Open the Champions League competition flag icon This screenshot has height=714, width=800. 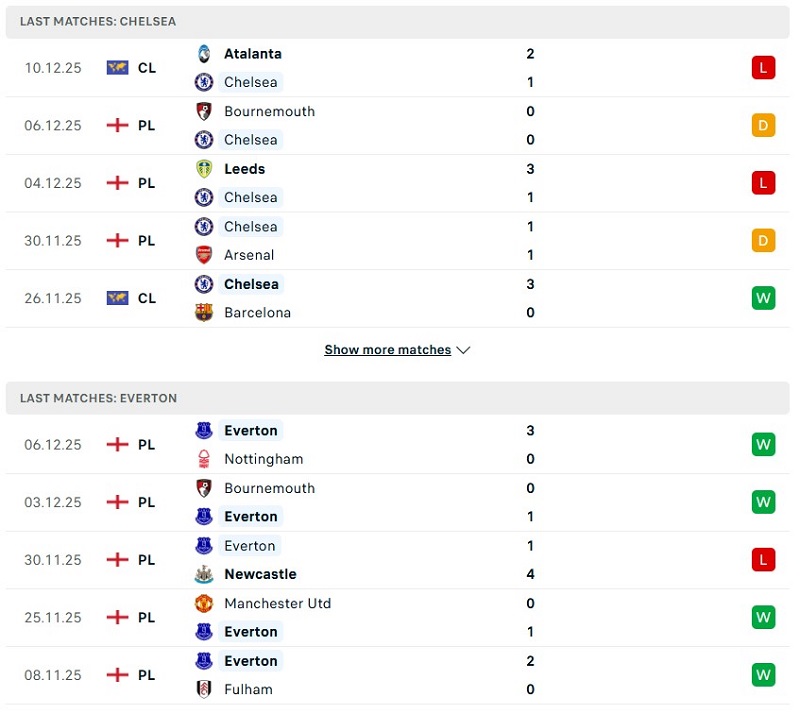pos(117,68)
